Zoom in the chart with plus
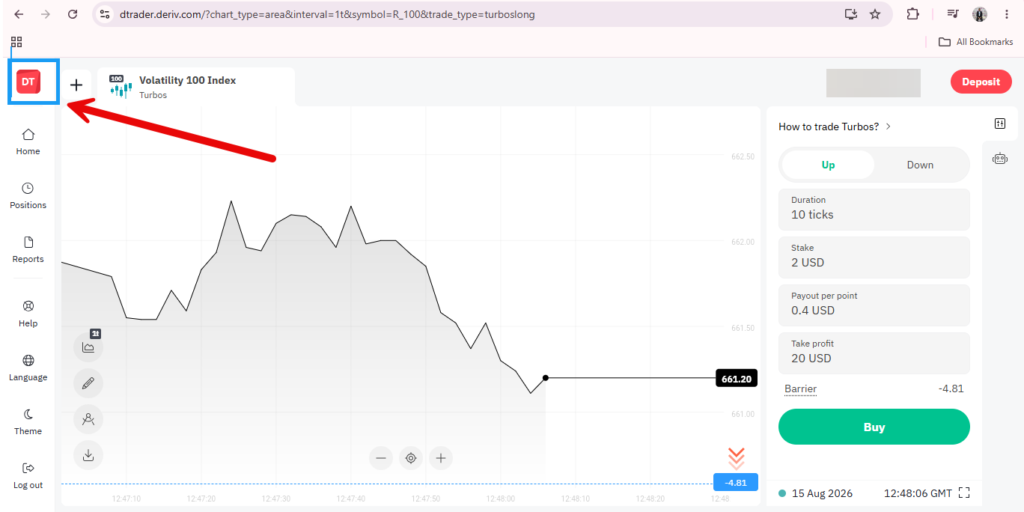The height and width of the screenshot is (512, 1024). [x=441, y=458]
